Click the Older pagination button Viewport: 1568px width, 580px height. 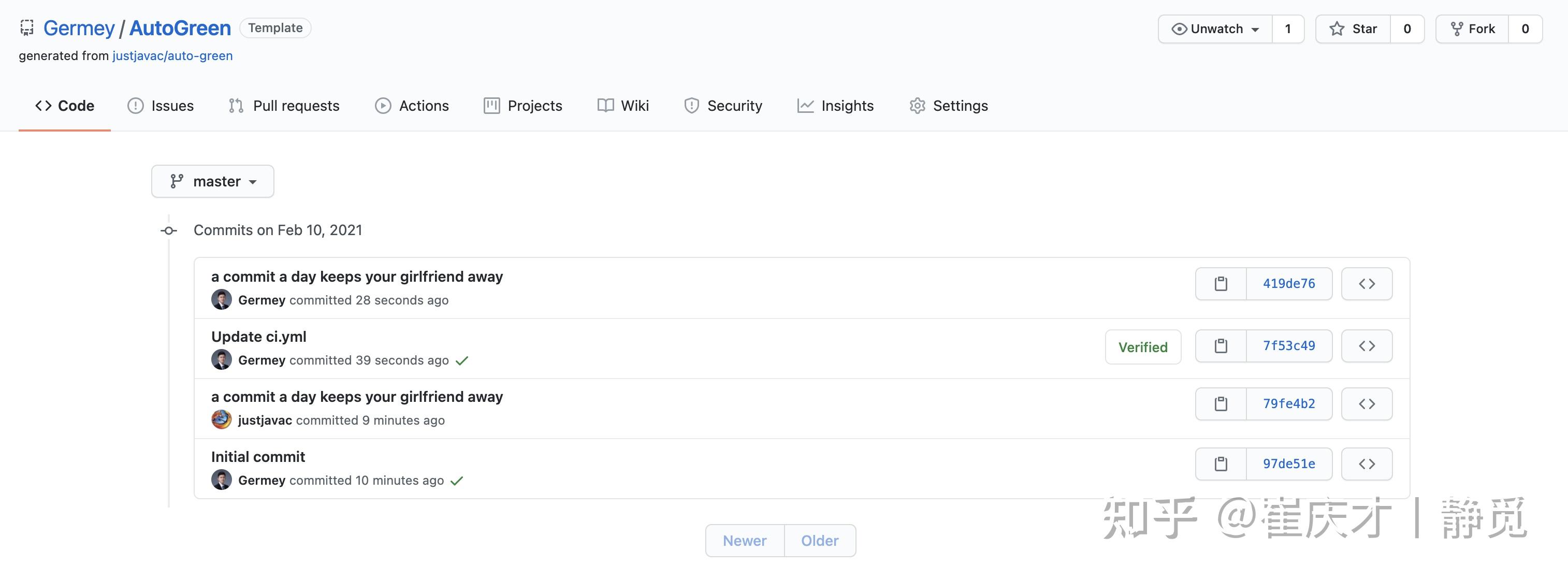[819, 540]
